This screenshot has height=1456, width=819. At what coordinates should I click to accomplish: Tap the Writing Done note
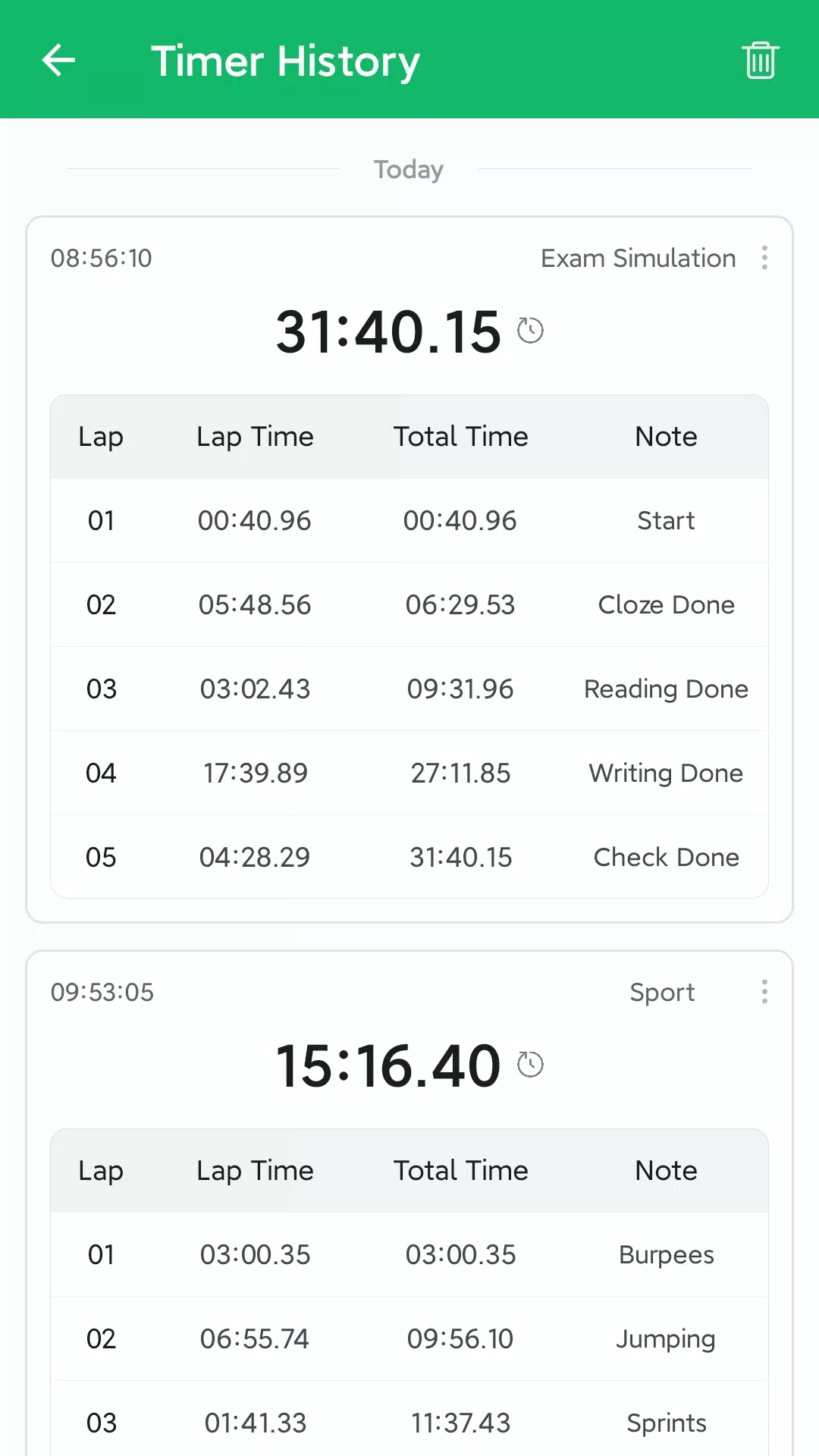(x=666, y=773)
